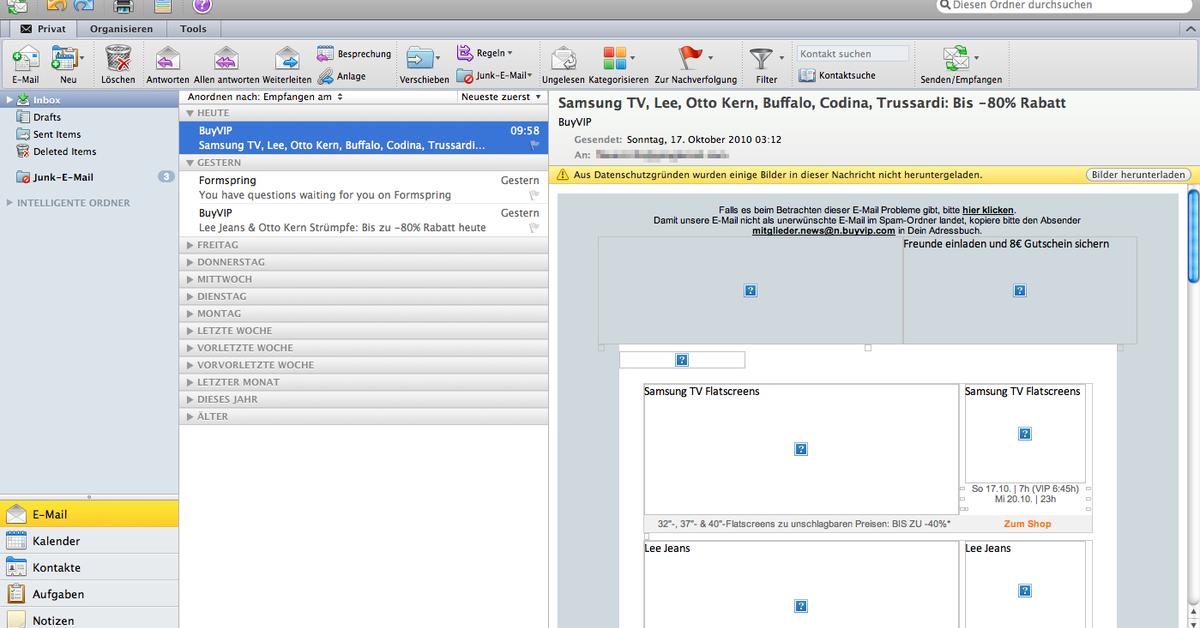Image resolution: width=1200 pixels, height=628 pixels.
Task: Open the Zur Nachverfolgung dropdown arrow
Action: pos(711,58)
